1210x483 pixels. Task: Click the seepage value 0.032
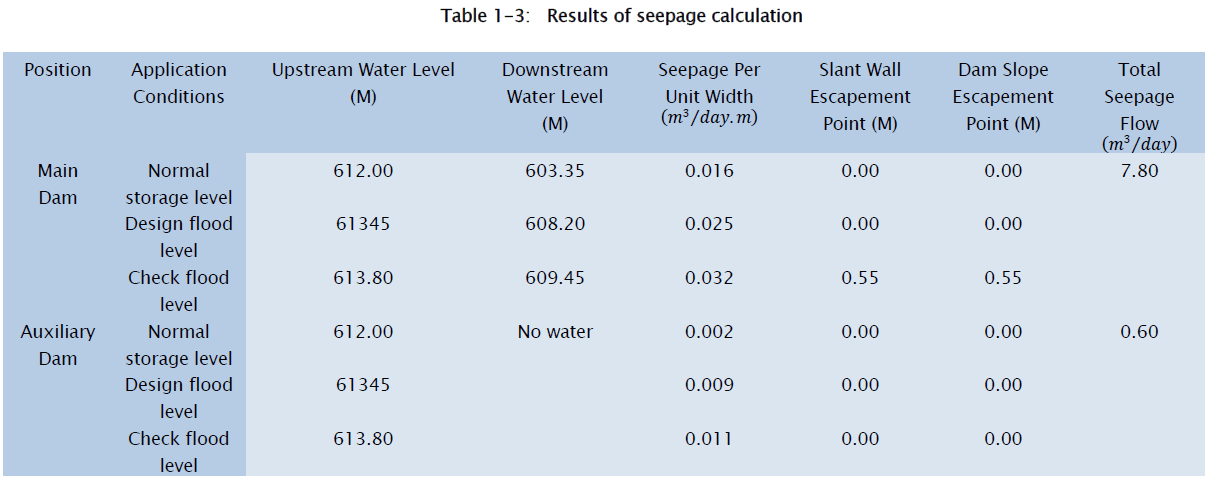[x=709, y=278]
